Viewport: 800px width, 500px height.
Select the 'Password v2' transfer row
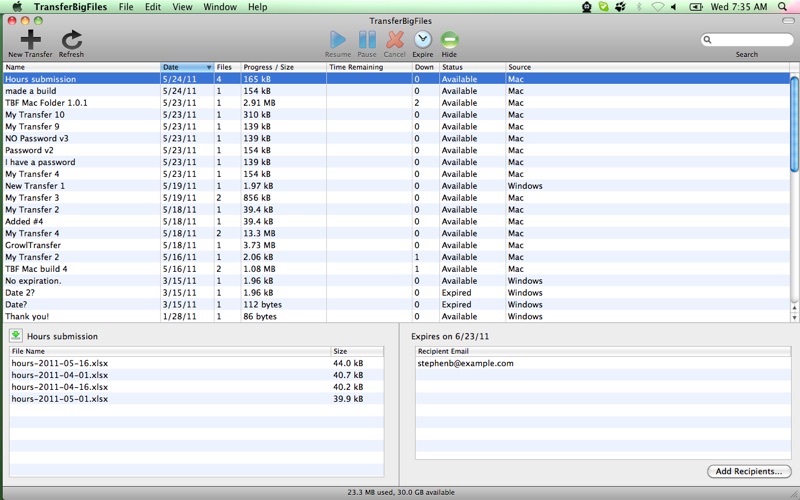[396, 150]
